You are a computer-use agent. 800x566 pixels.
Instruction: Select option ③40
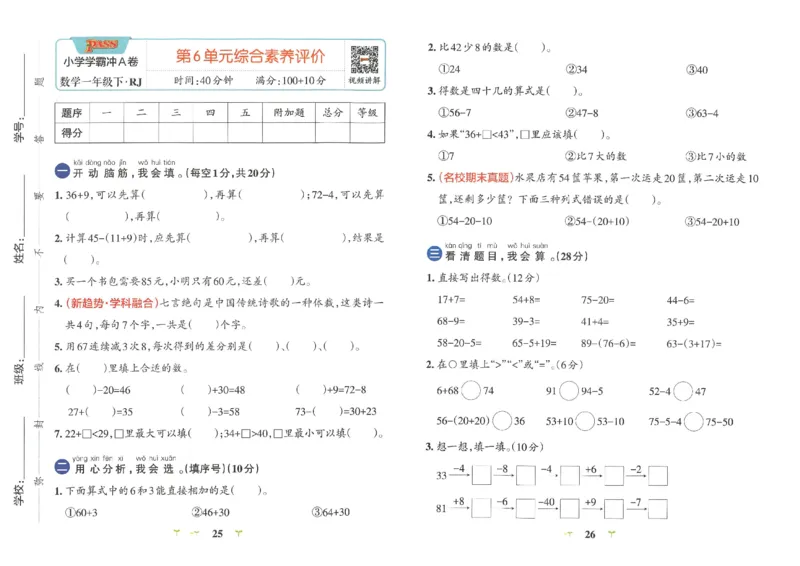[697, 69]
